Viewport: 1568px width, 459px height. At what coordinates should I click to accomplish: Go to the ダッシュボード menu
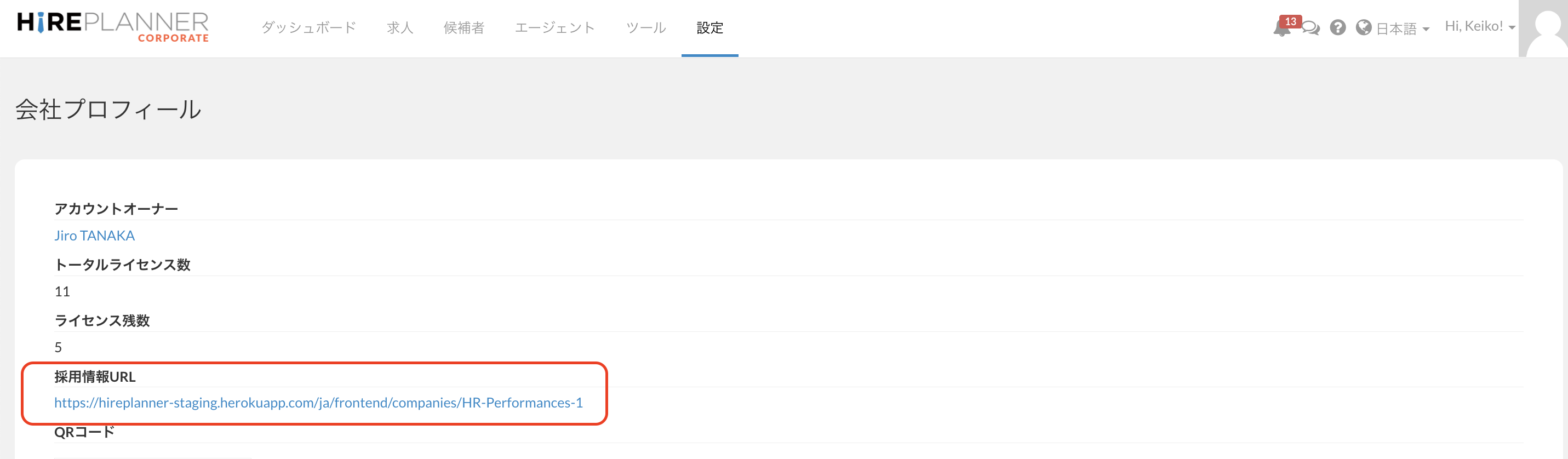point(308,27)
